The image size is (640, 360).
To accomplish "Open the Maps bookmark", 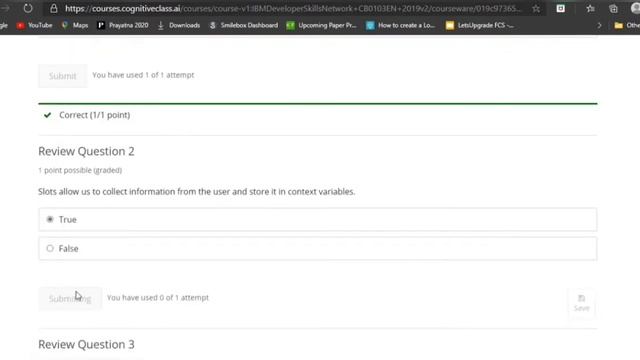I will [x=75, y=25].
